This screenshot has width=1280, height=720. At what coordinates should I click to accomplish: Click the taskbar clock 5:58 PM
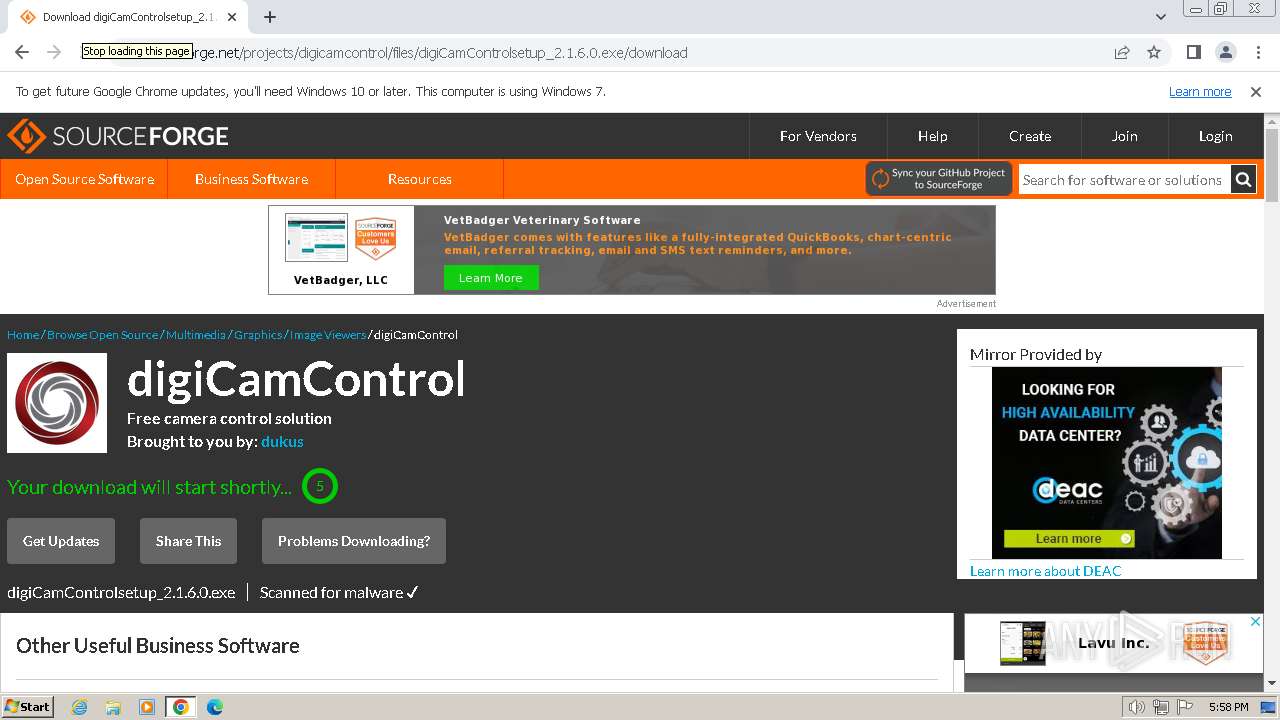(x=1228, y=707)
